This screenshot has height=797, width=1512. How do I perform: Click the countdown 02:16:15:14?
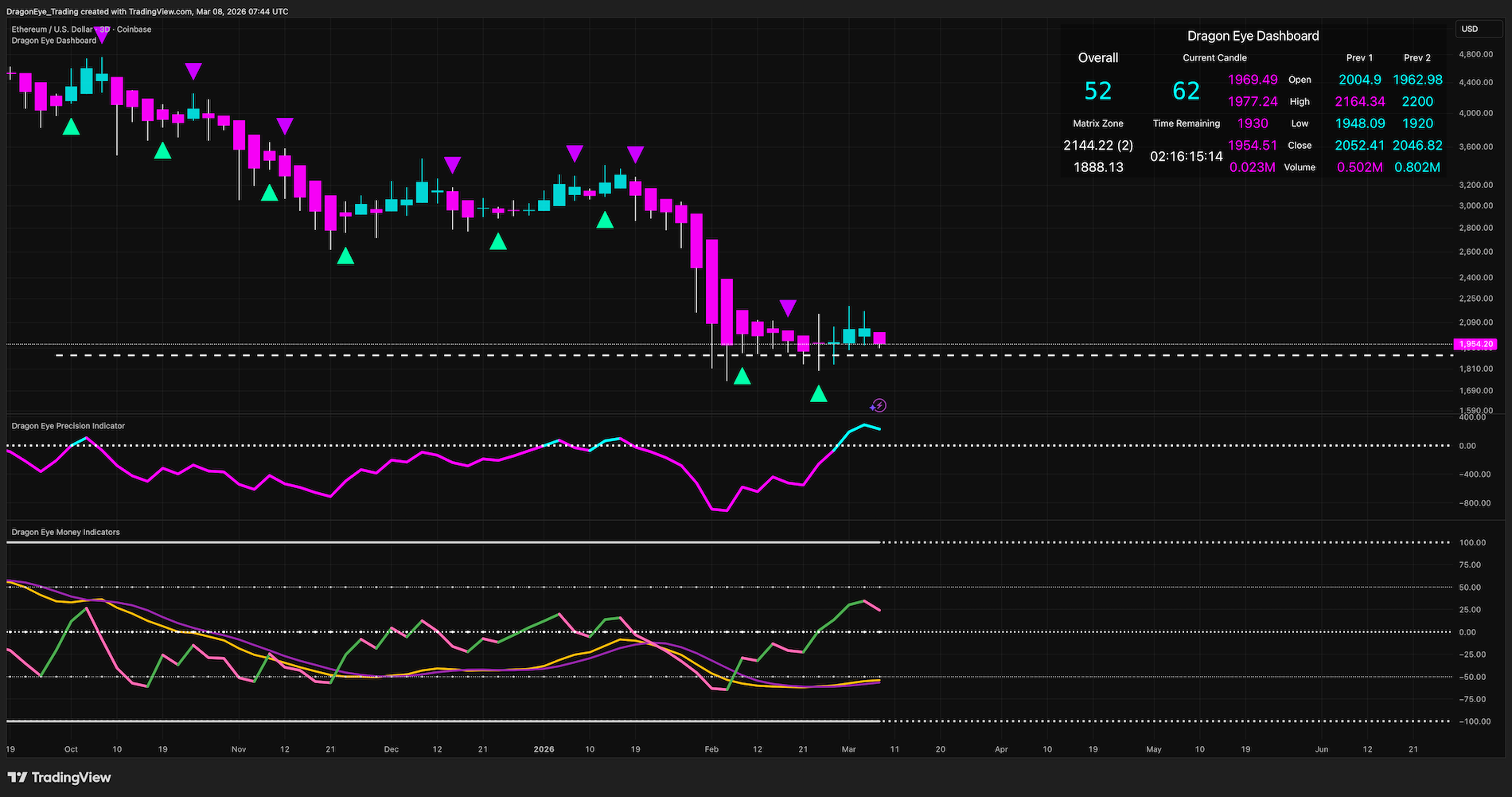[x=1186, y=156]
